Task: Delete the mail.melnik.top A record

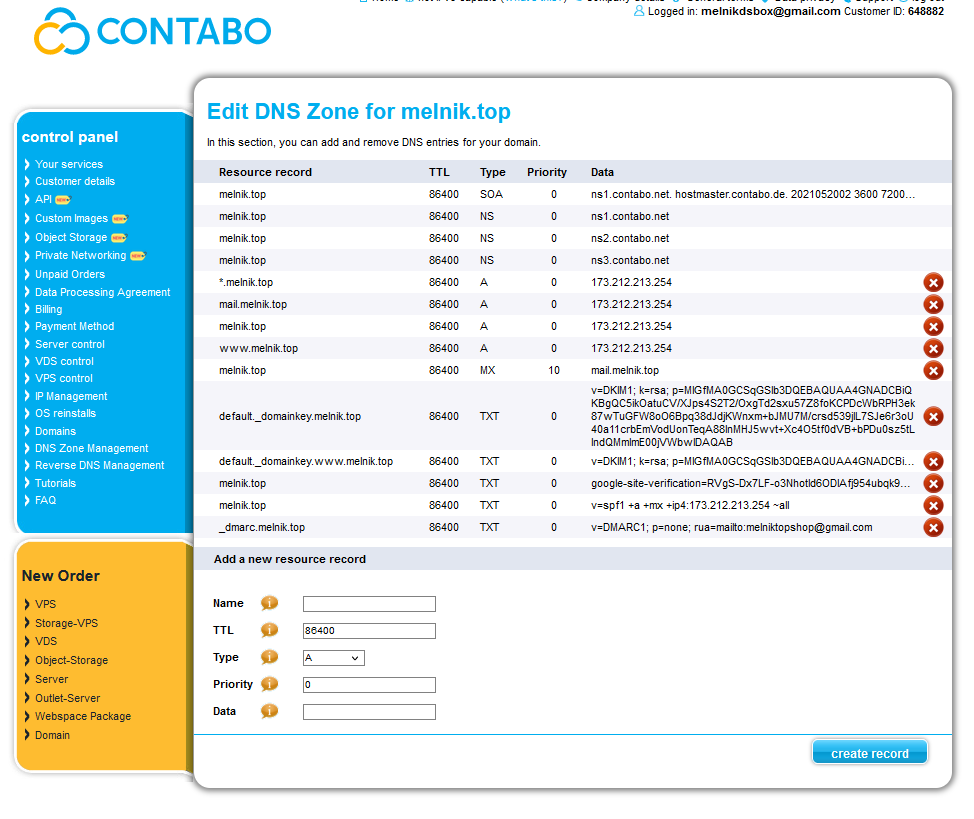Action: (933, 304)
